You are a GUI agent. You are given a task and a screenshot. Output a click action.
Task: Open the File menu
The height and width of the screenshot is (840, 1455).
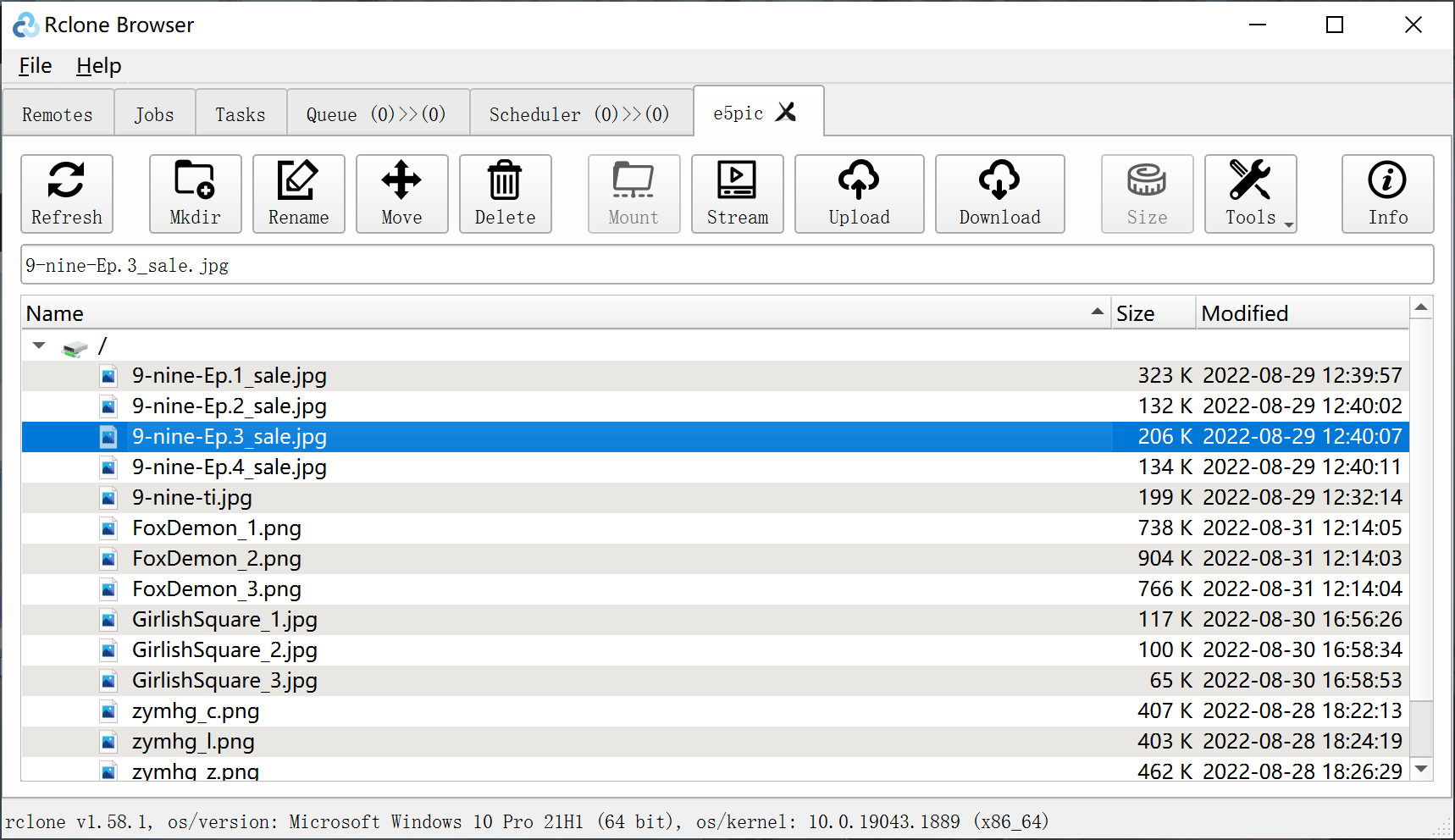(x=36, y=66)
